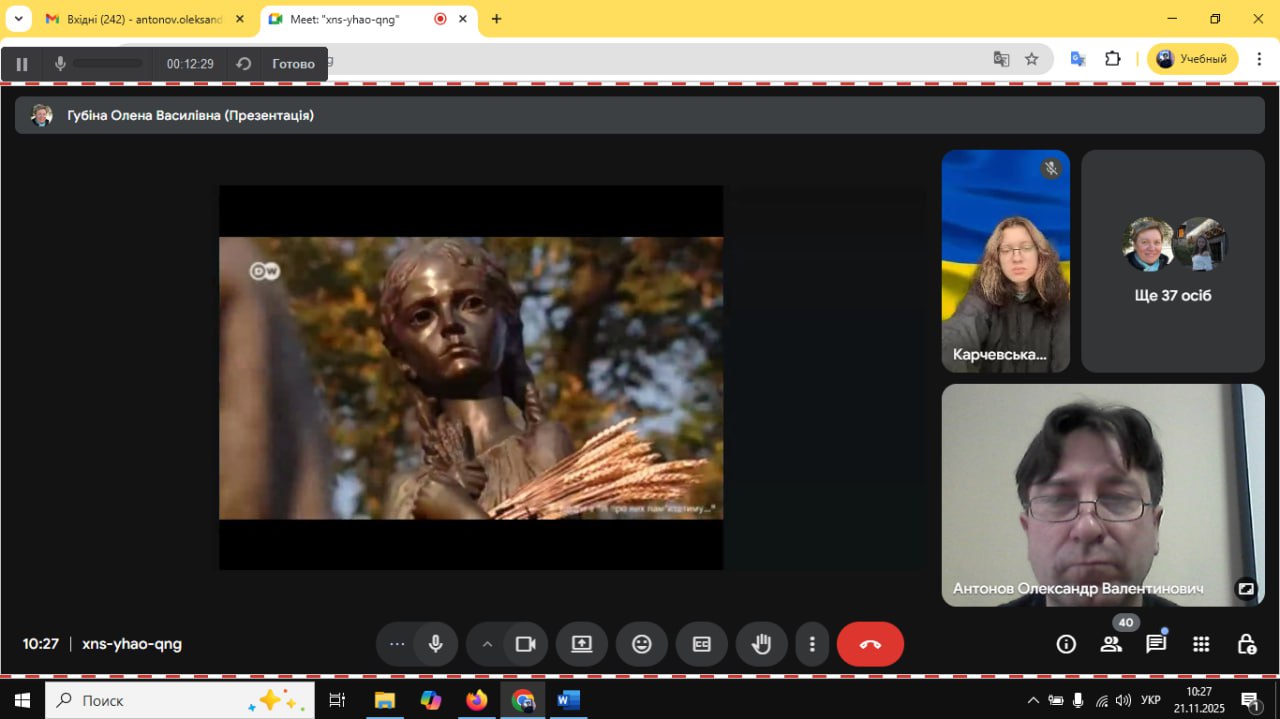Open the tile showing Ще 37 осіб
This screenshot has width=1280, height=719.
tap(1172, 261)
